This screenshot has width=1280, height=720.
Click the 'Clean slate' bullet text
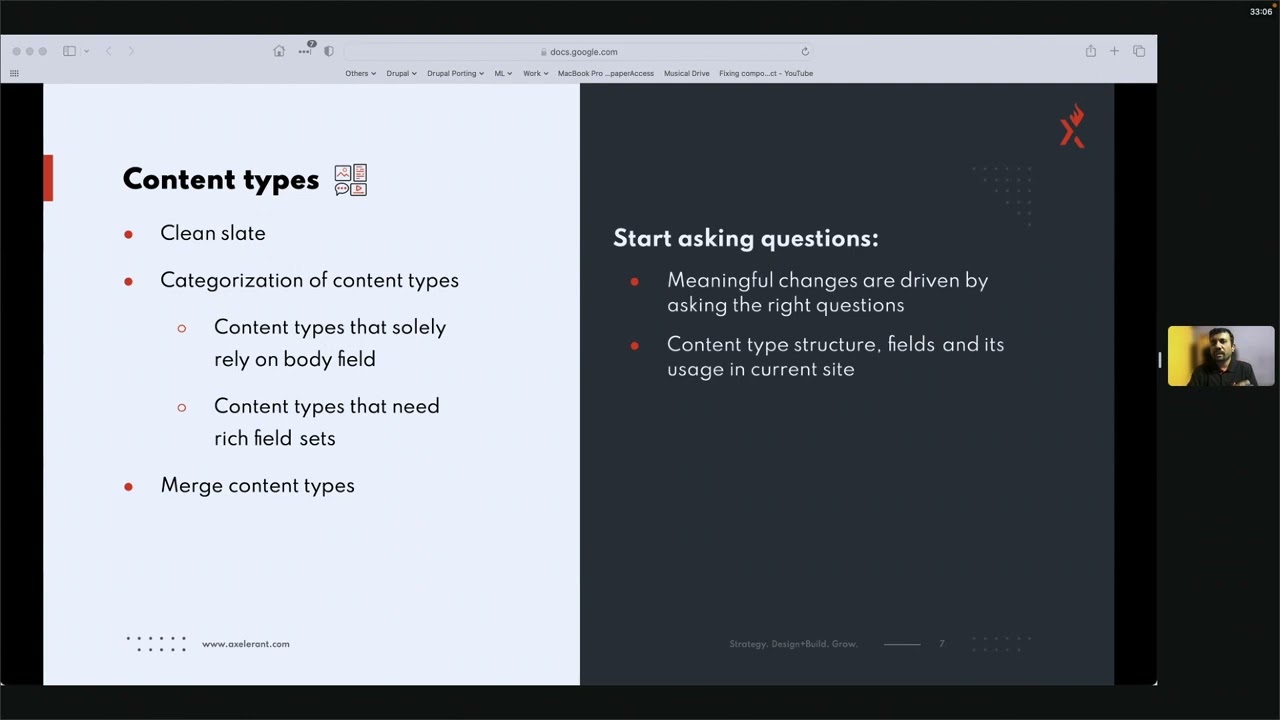[x=213, y=233]
